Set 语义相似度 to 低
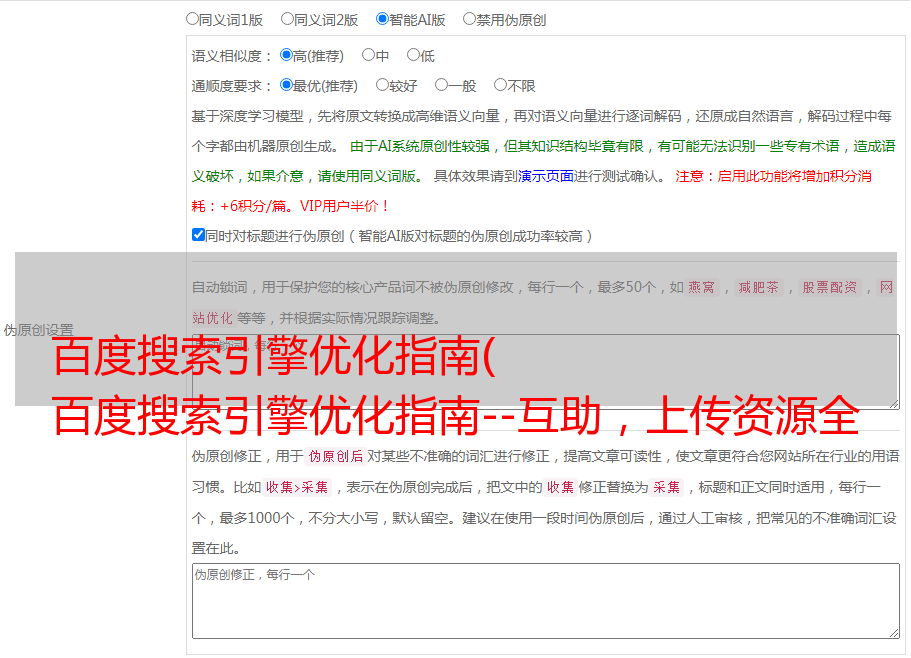 click(x=413, y=55)
